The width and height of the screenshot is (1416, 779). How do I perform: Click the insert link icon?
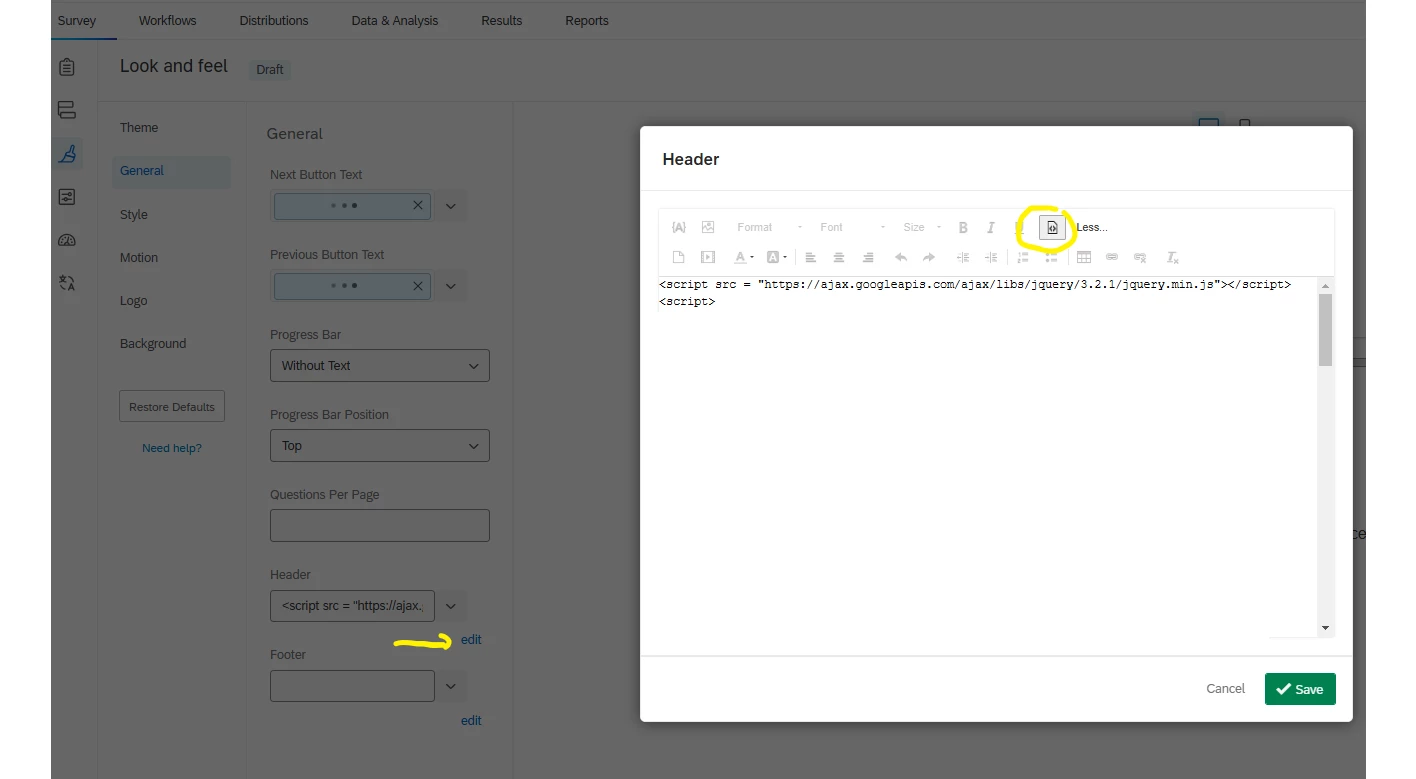[1112, 257]
